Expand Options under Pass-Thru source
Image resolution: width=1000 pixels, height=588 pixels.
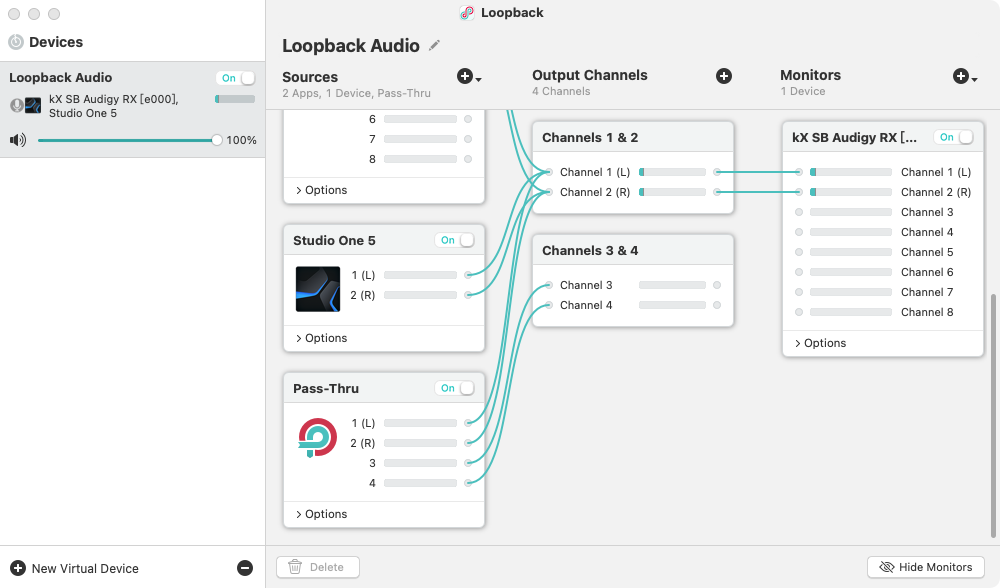321,514
